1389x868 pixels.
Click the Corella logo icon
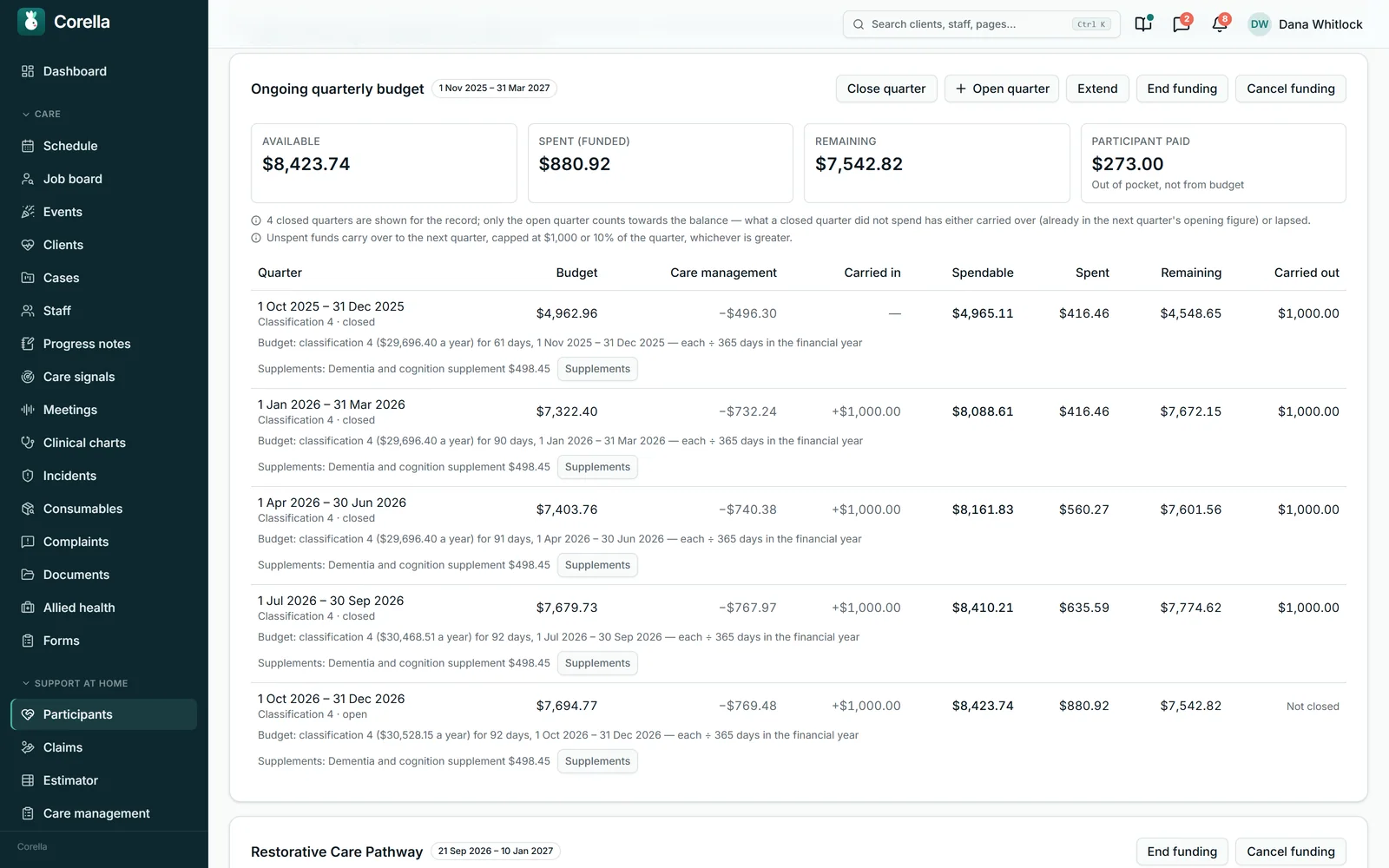pos(31,22)
